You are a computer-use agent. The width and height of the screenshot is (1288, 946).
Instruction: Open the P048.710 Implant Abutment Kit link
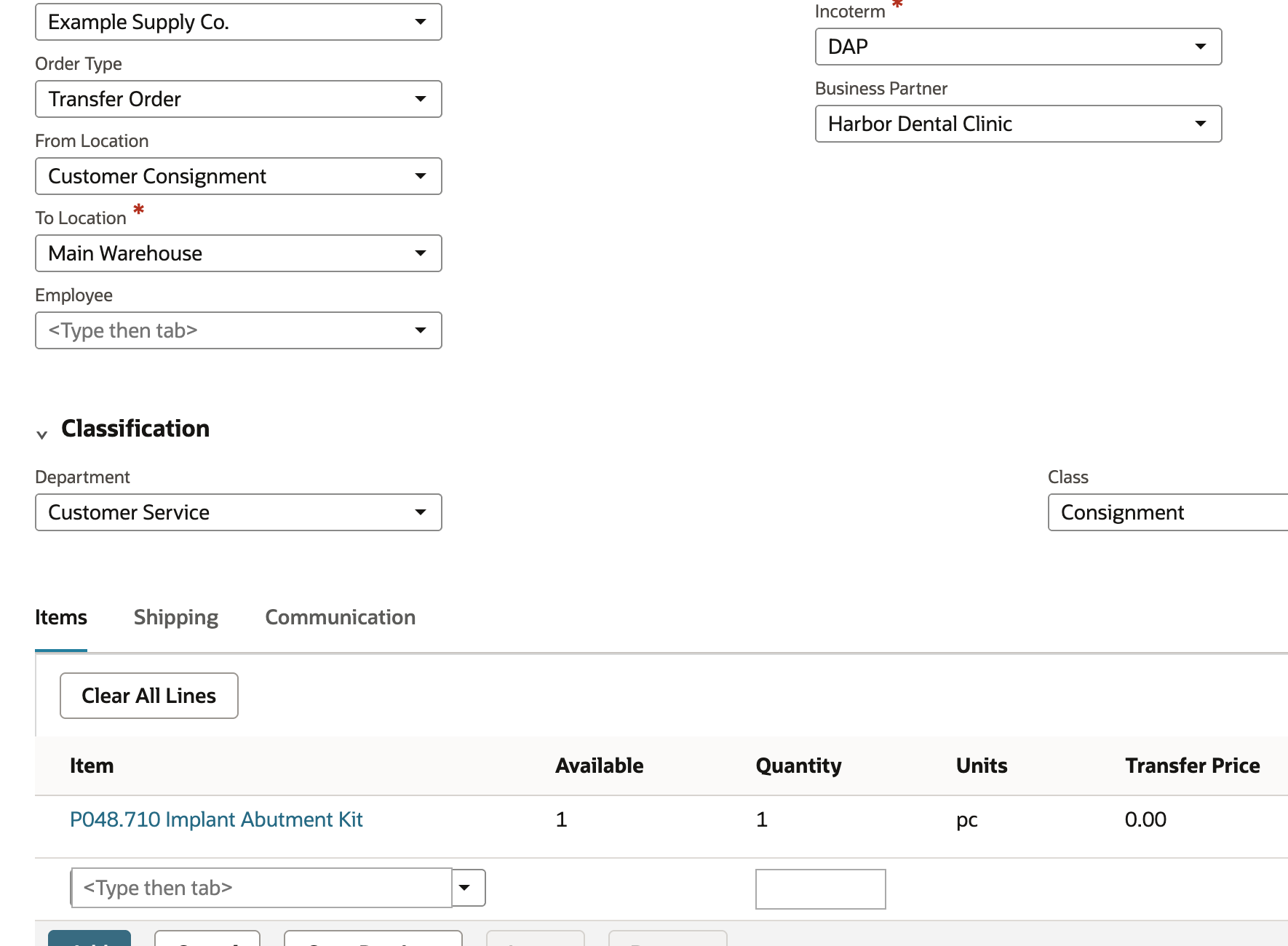point(216,819)
